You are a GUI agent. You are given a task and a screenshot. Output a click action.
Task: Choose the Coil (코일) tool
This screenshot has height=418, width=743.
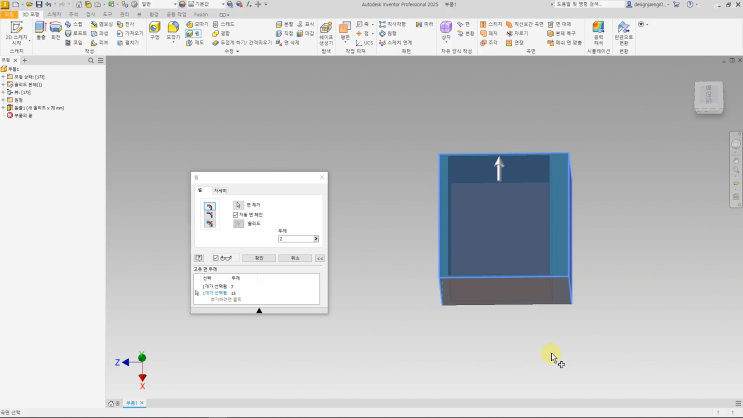coord(73,43)
